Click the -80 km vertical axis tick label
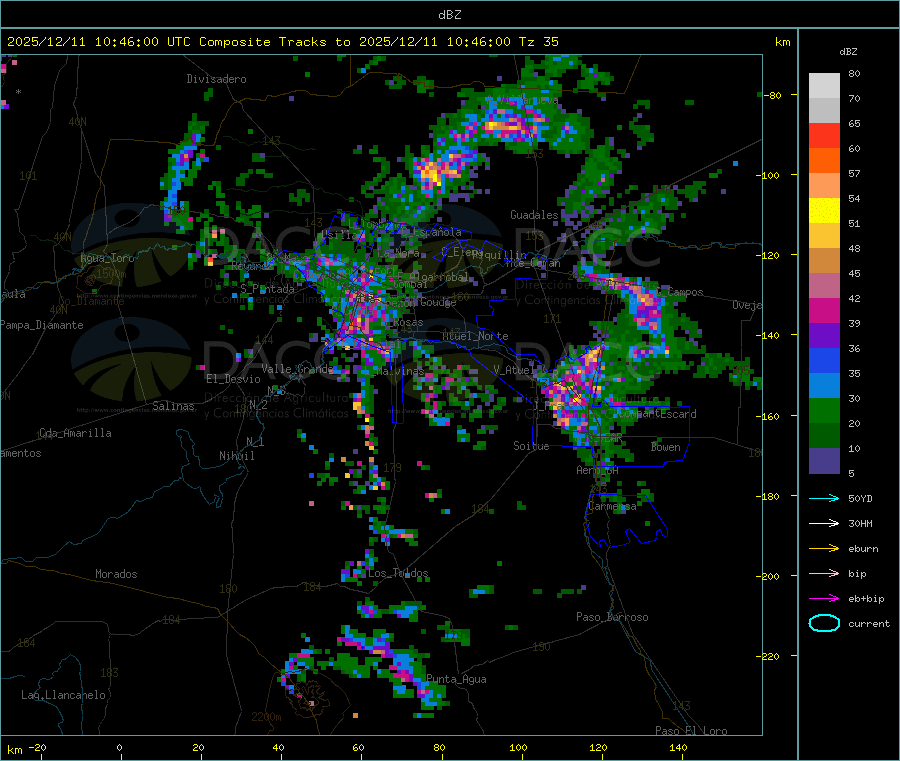The width and height of the screenshot is (900, 761). [x=774, y=95]
